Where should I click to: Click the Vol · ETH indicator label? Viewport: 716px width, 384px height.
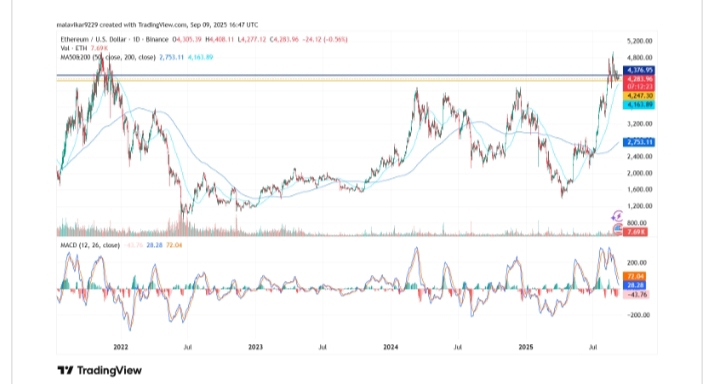(73, 48)
